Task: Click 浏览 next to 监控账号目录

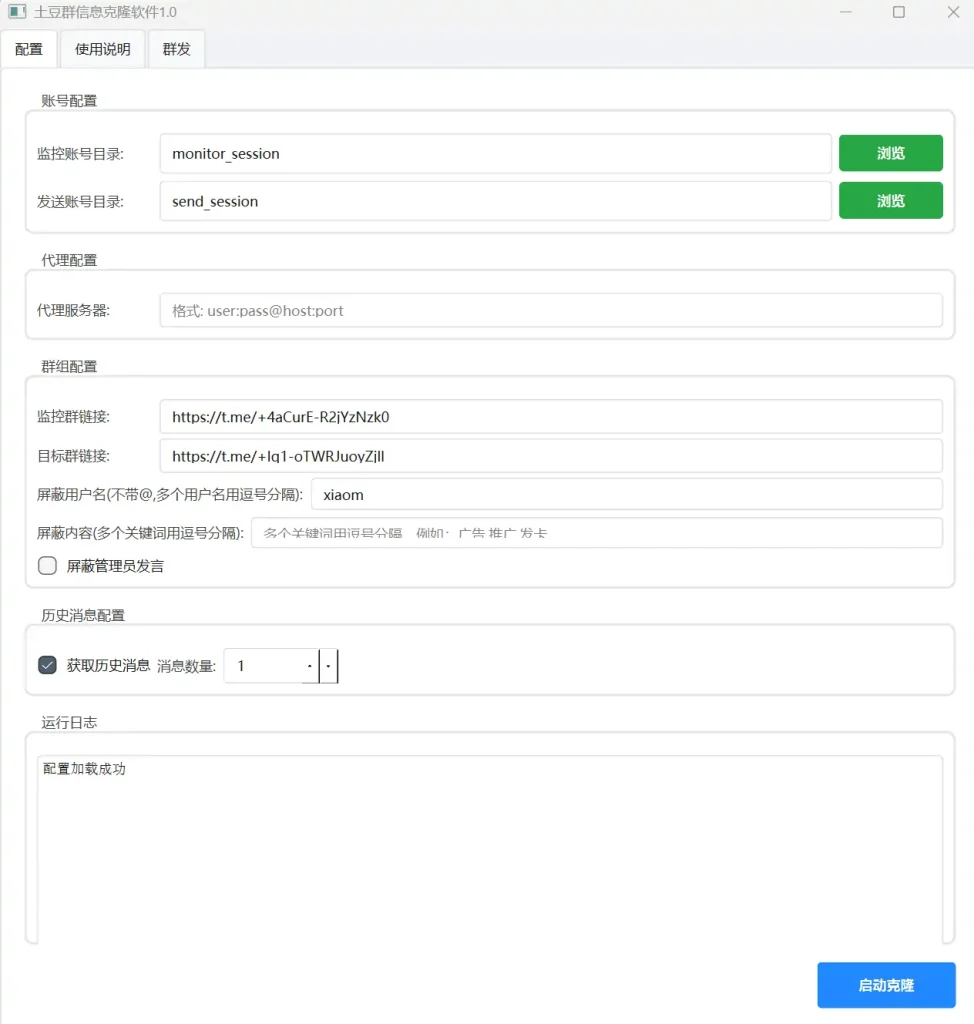Action: pos(890,153)
